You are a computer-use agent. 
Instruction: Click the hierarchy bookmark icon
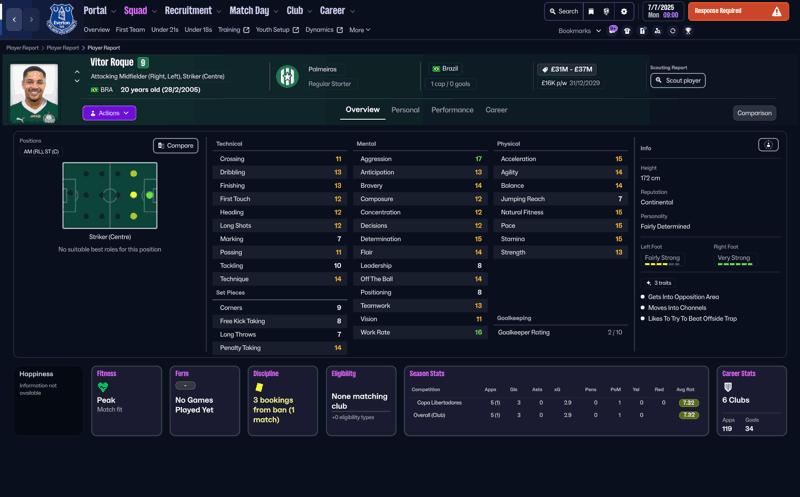(x=657, y=31)
